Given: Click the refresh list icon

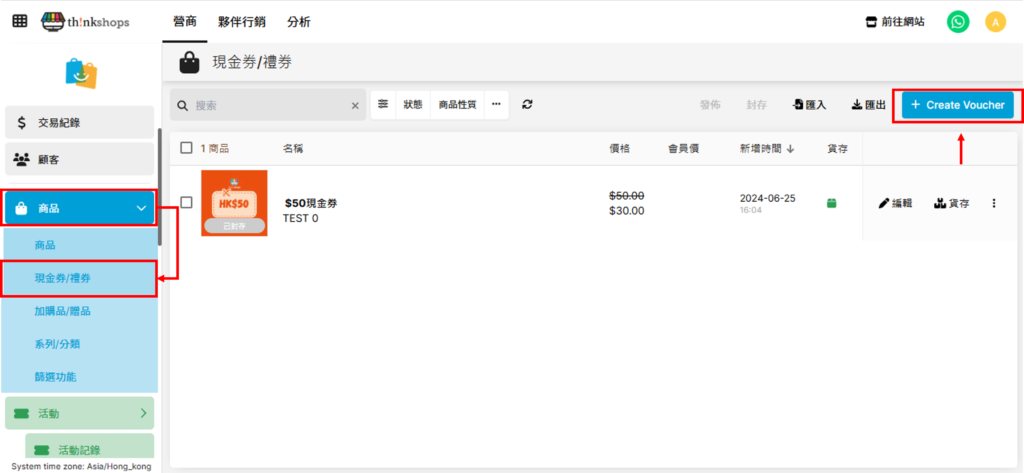Looking at the screenshot, I should point(527,104).
